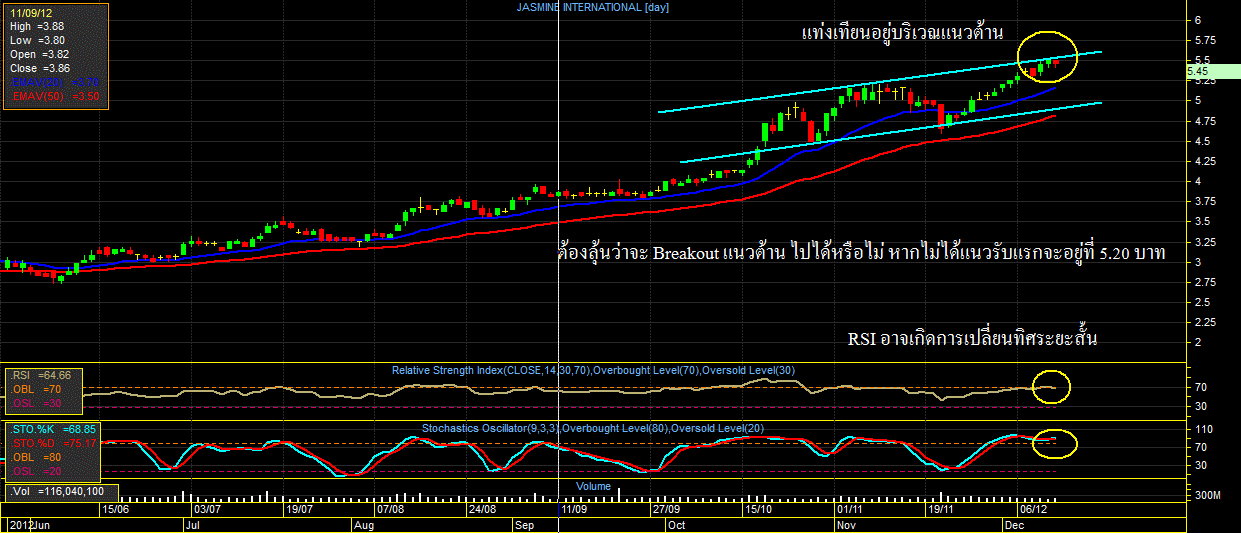This screenshot has height=533, width=1241.
Task: Click the 15/06 date label
Action: (x=116, y=508)
